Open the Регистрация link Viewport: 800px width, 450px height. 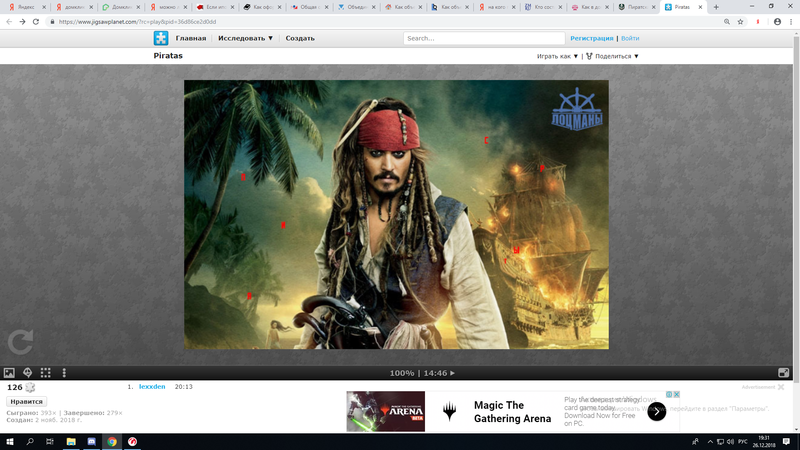coord(592,38)
